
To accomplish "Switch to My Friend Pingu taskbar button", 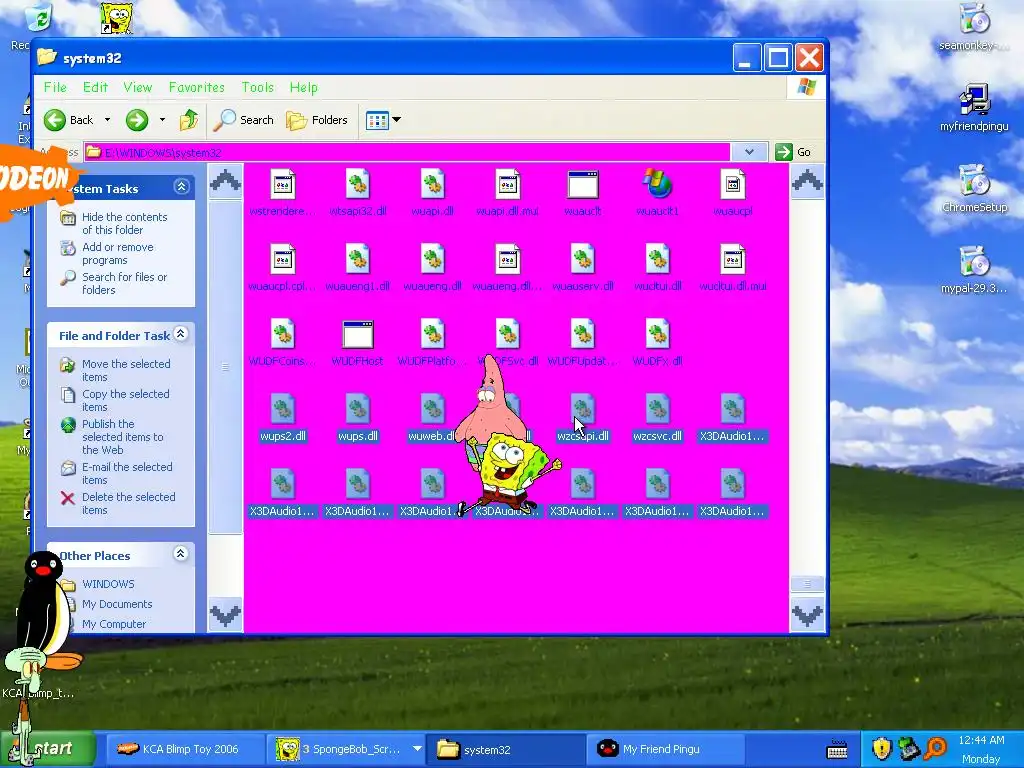I will point(665,749).
